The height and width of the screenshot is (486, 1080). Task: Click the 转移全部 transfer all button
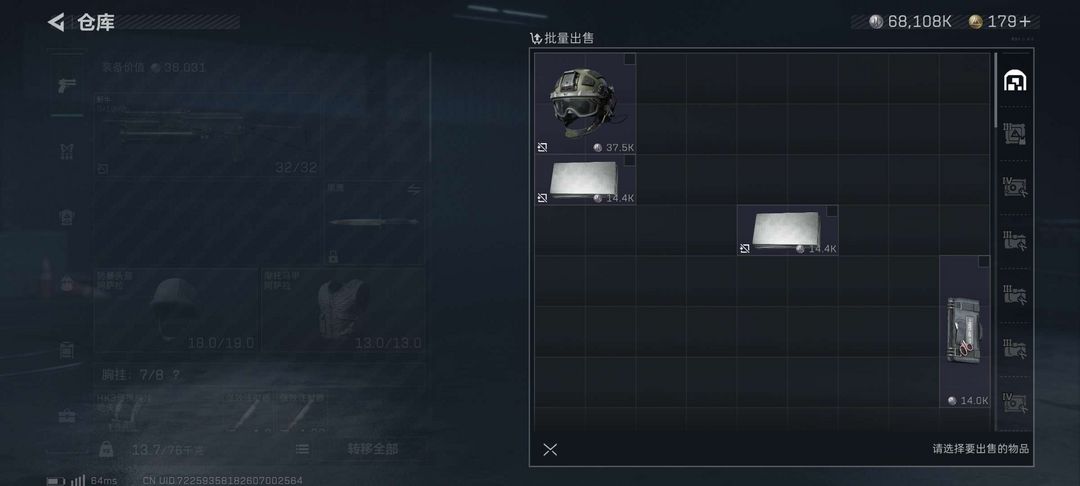coord(373,449)
